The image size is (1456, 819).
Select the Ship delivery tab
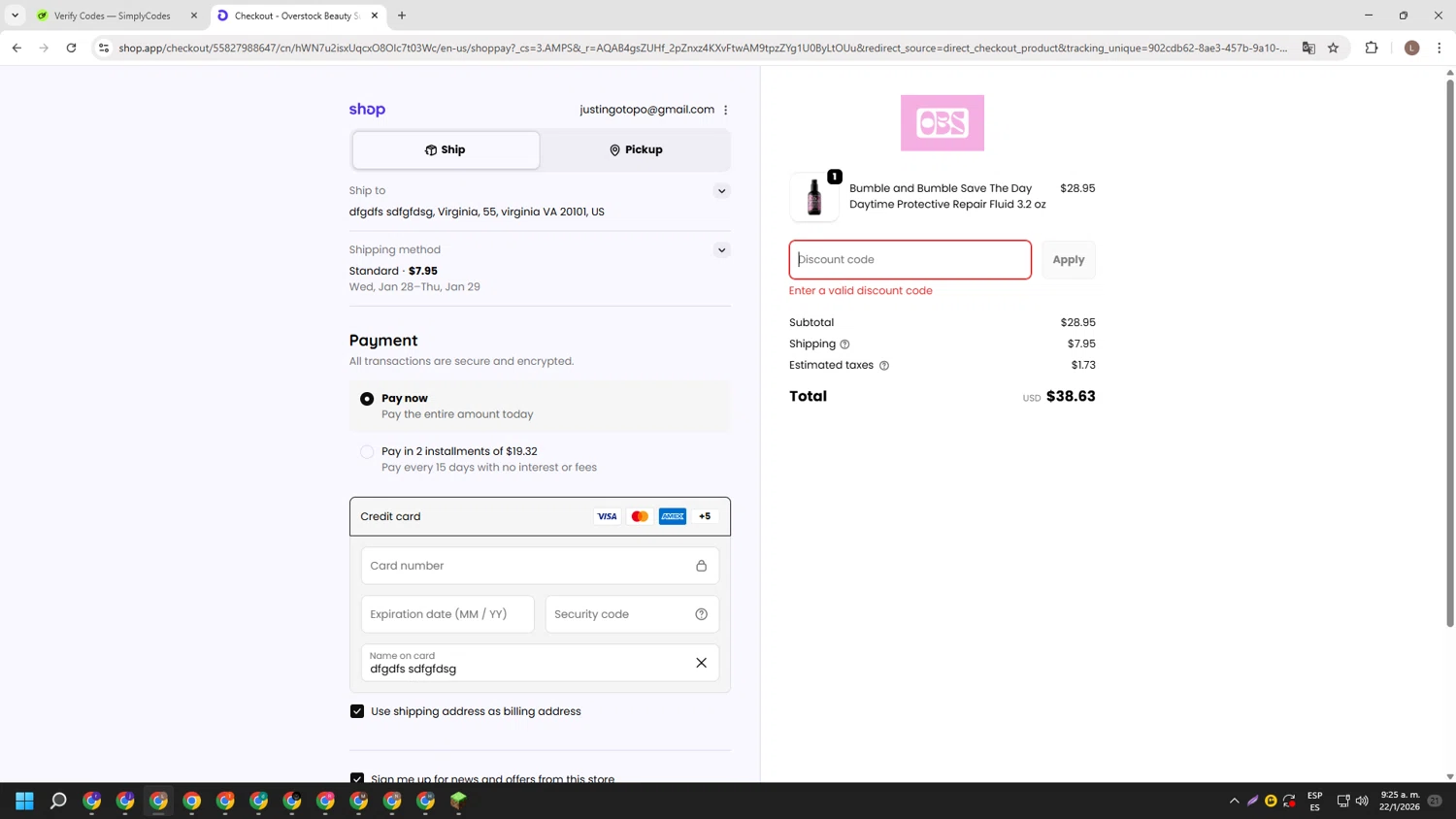pos(446,150)
